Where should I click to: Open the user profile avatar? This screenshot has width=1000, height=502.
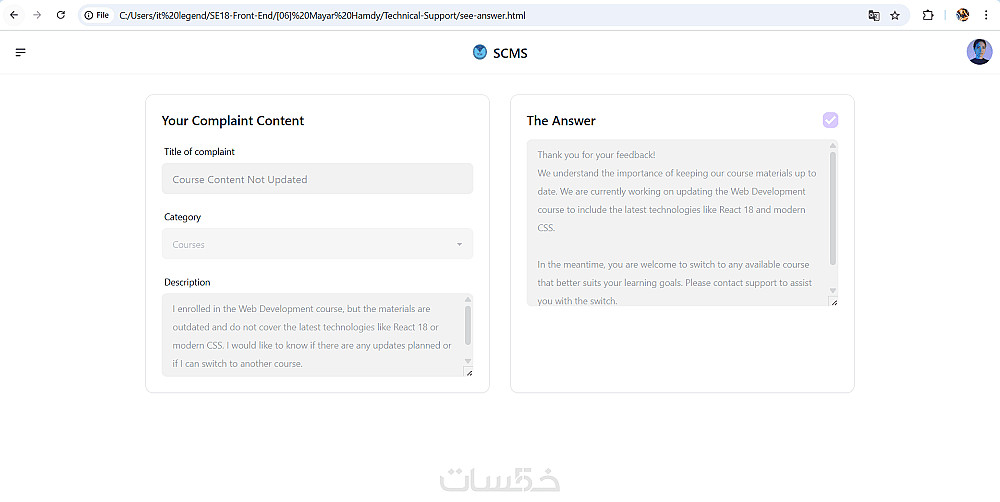979,52
